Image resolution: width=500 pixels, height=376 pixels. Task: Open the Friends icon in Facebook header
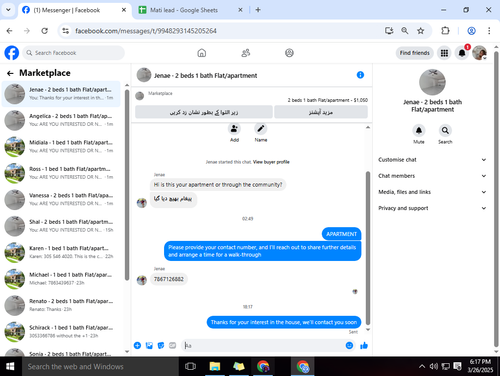click(x=246, y=53)
